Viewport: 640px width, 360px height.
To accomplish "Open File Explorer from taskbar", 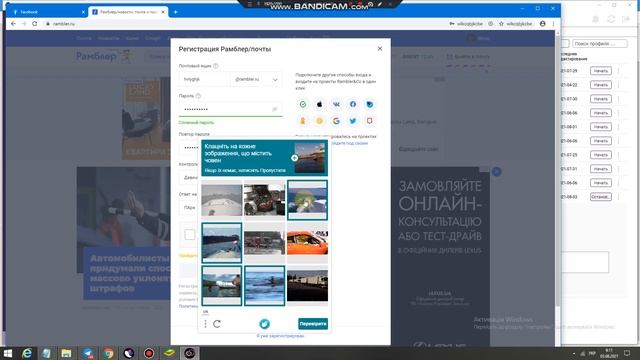I will click(67, 353).
